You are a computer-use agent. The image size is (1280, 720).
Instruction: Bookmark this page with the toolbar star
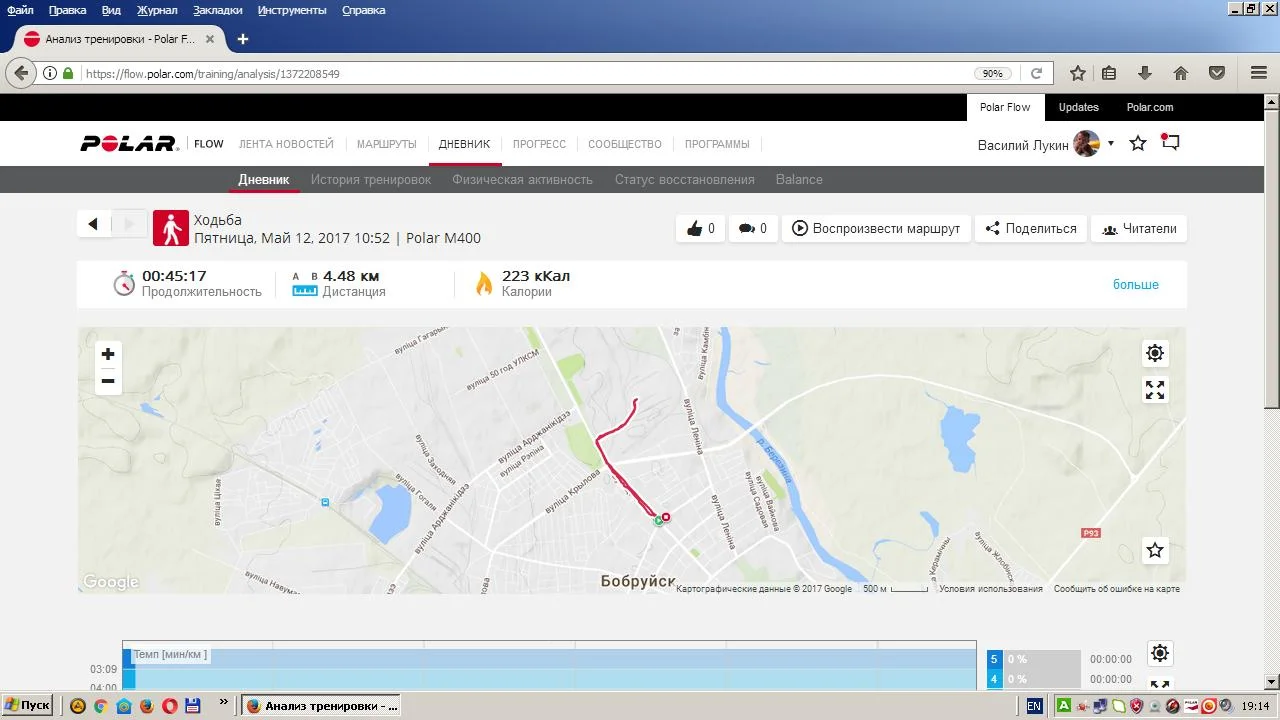(1077, 73)
